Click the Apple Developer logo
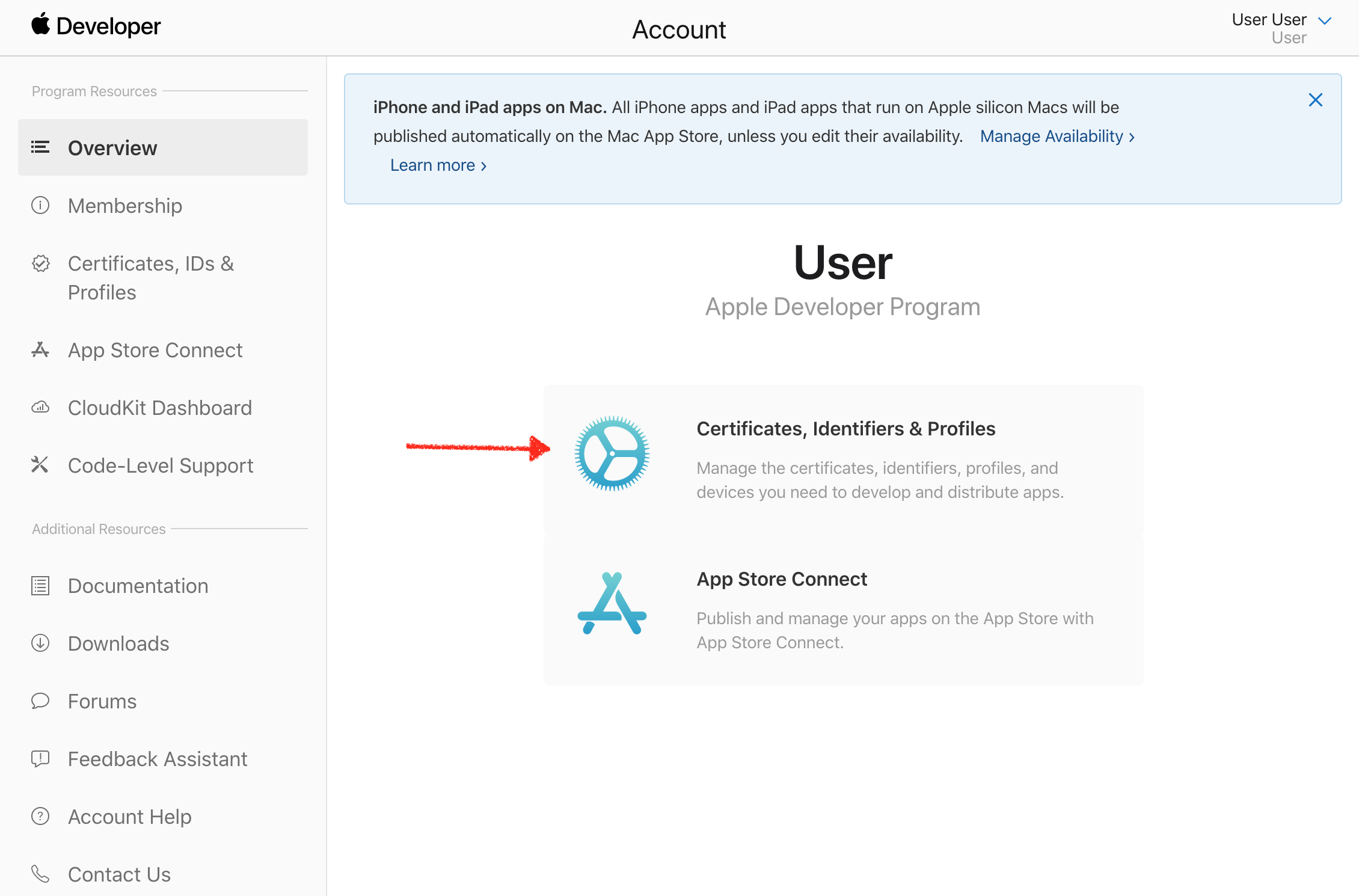 click(96, 26)
